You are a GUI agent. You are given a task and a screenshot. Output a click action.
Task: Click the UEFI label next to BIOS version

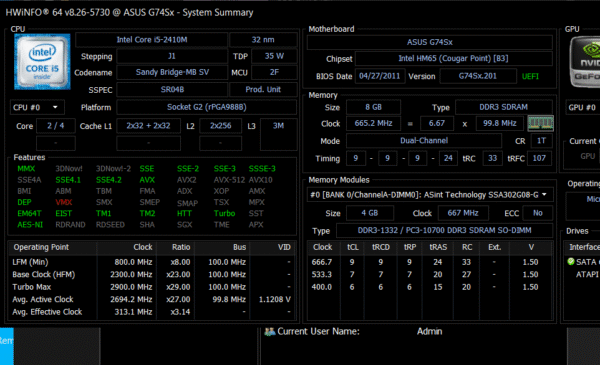[x=530, y=77]
